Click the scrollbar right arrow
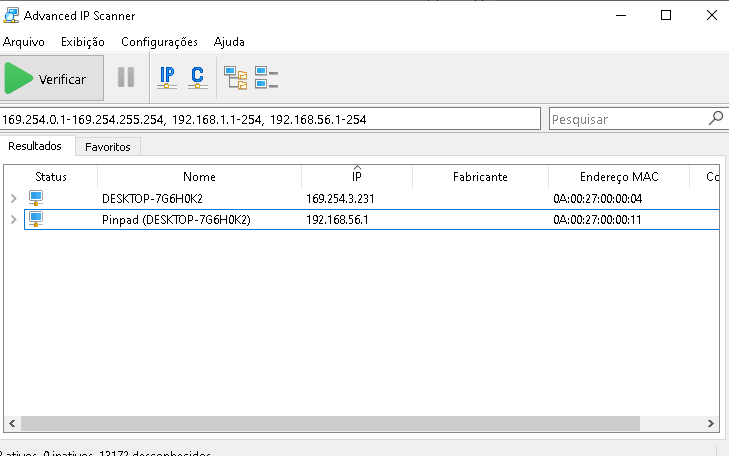Viewport: 729px width, 456px height. (710, 423)
